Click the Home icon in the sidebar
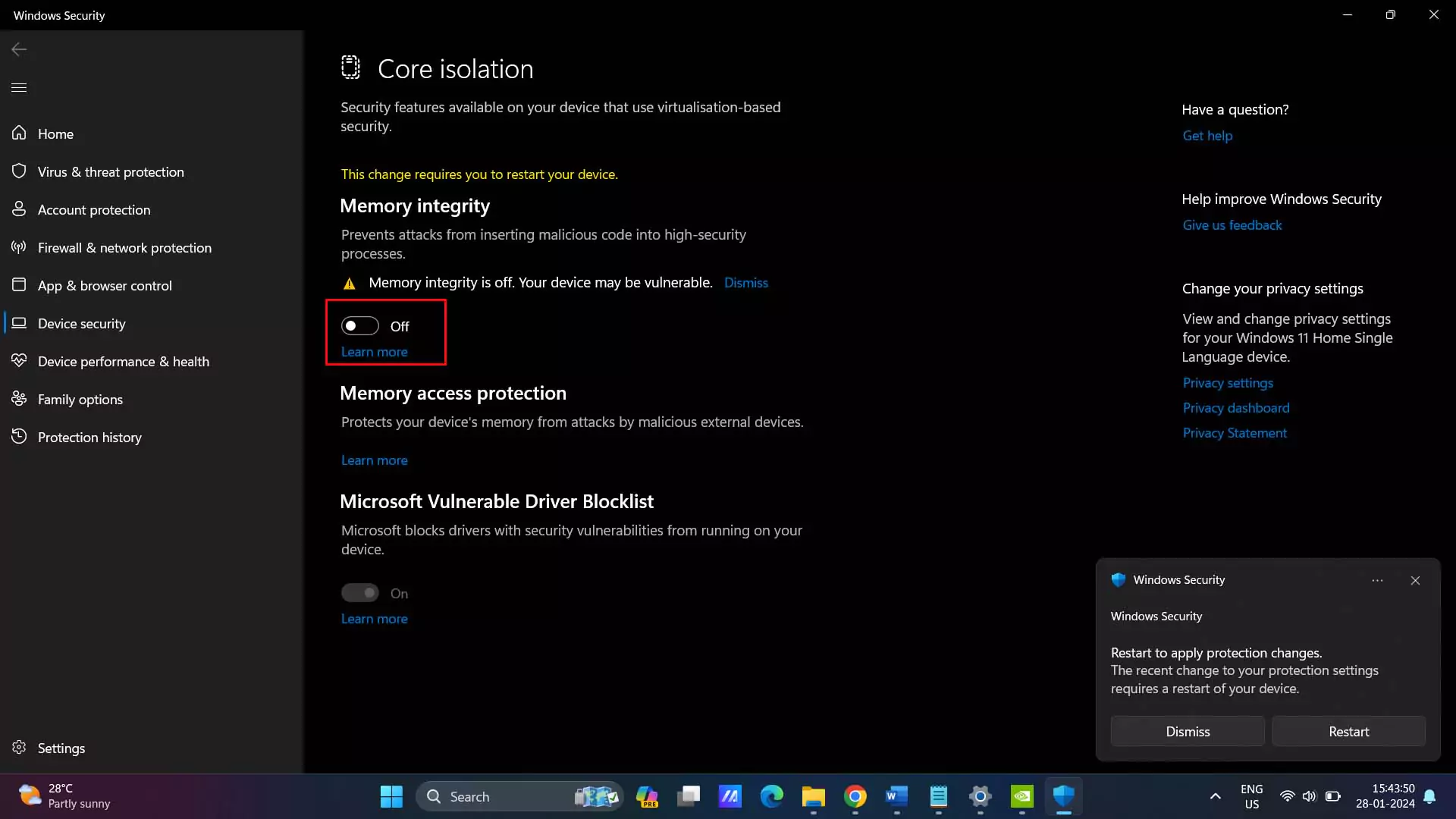Screen dimensions: 1456x819 [19, 133]
